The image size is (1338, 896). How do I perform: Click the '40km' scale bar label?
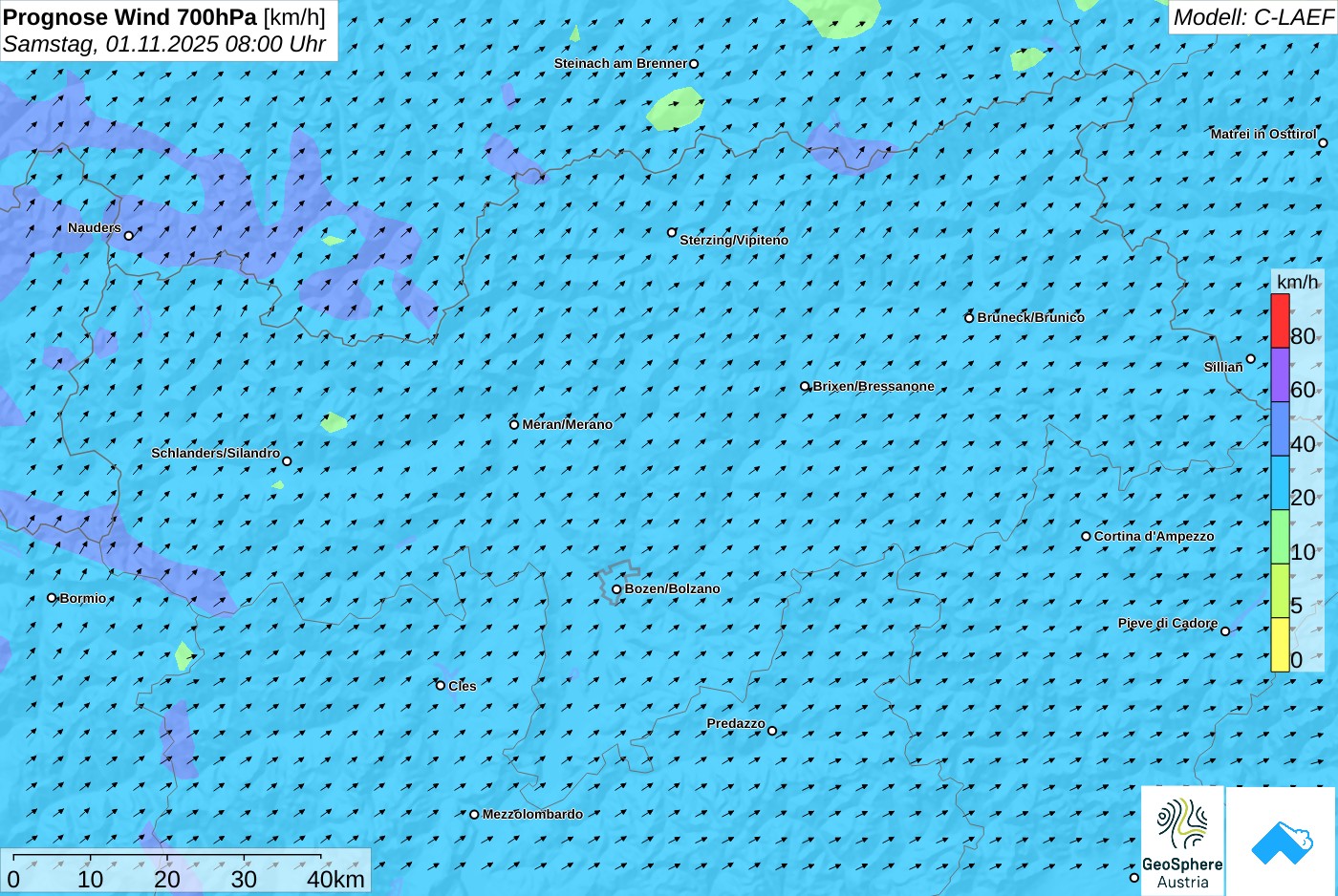click(x=335, y=880)
